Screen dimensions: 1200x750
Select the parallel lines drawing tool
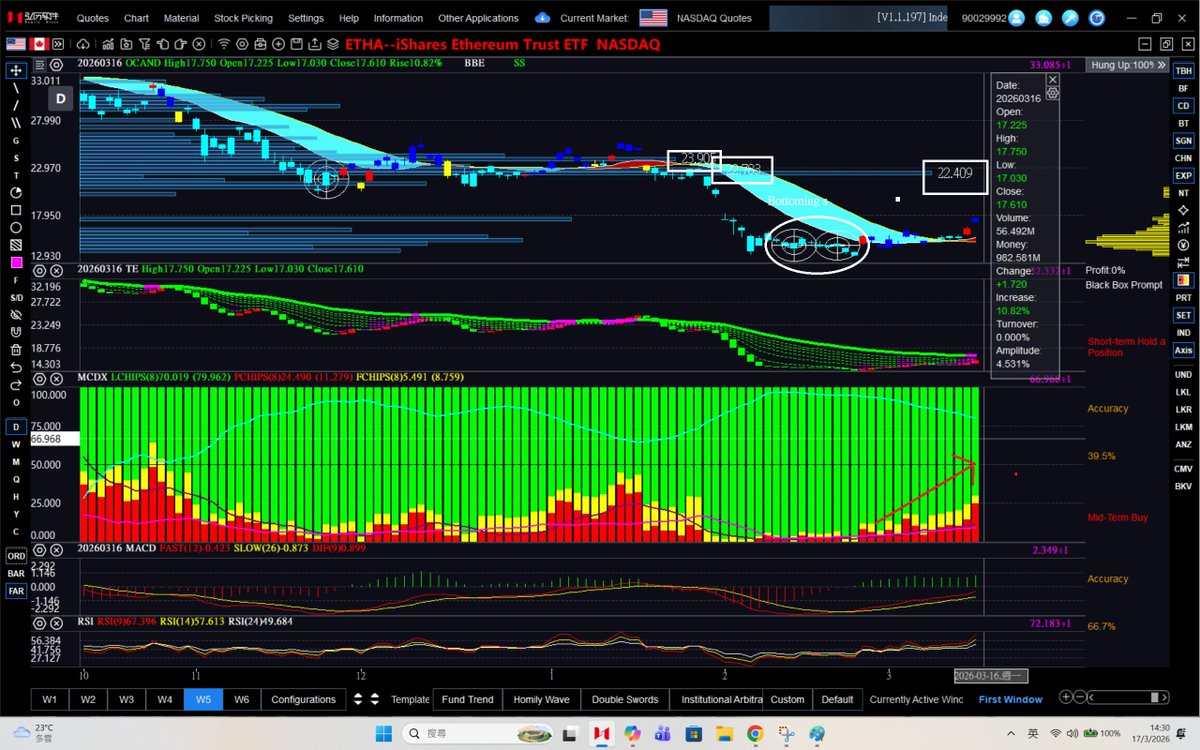click(x=15, y=123)
